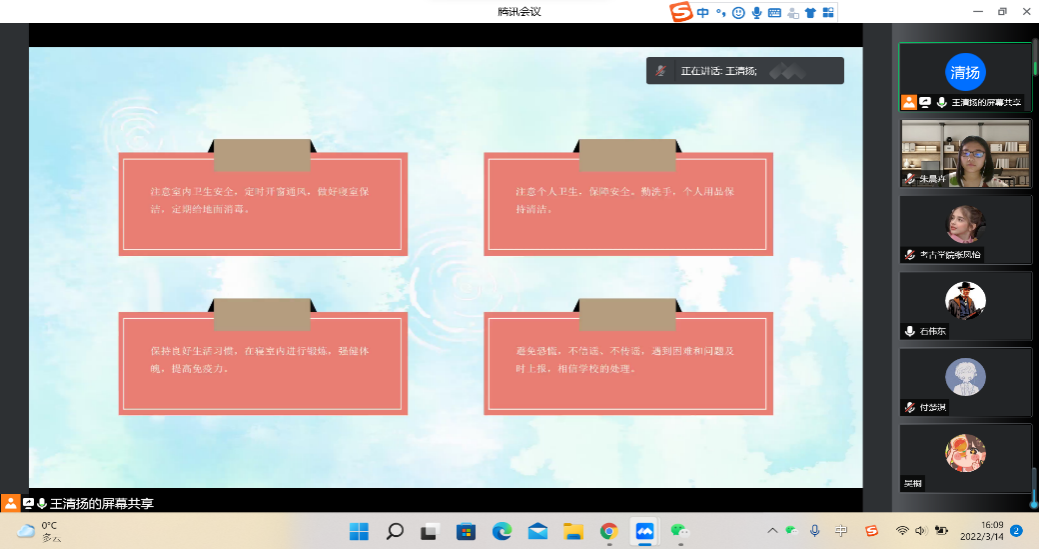The image size is (1039, 549).
Task: Toggle Sogou voice input microphone
Action: [757, 13]
